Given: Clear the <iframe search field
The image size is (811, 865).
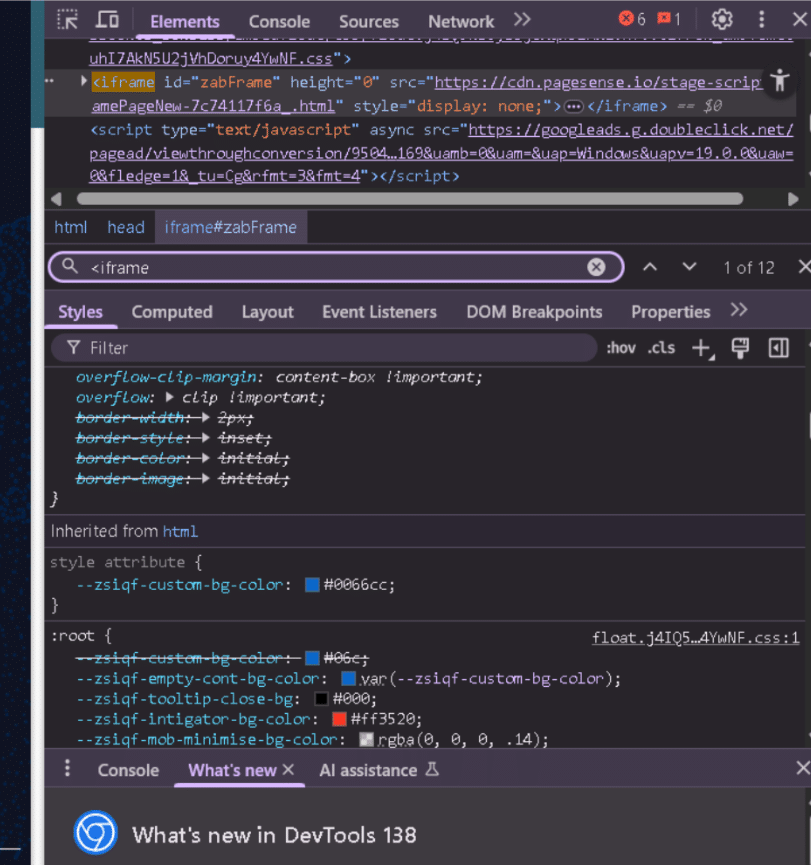Looking at the screenshot, I should 596,267.
